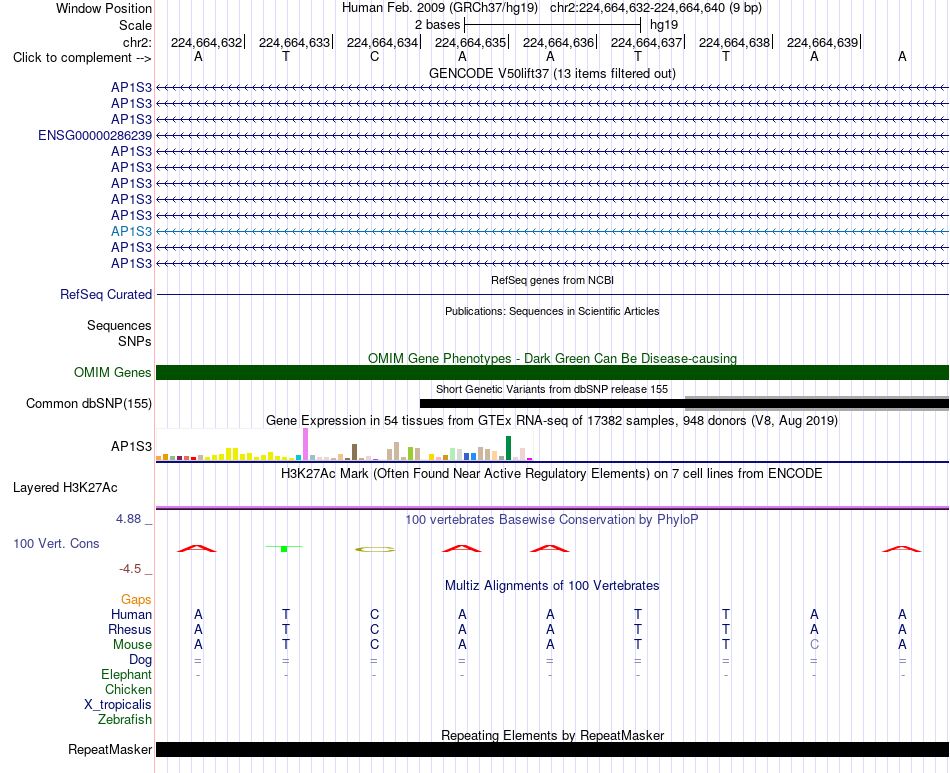Click the Window Position label
Screen dimensions: 950x773
[104, 8]
